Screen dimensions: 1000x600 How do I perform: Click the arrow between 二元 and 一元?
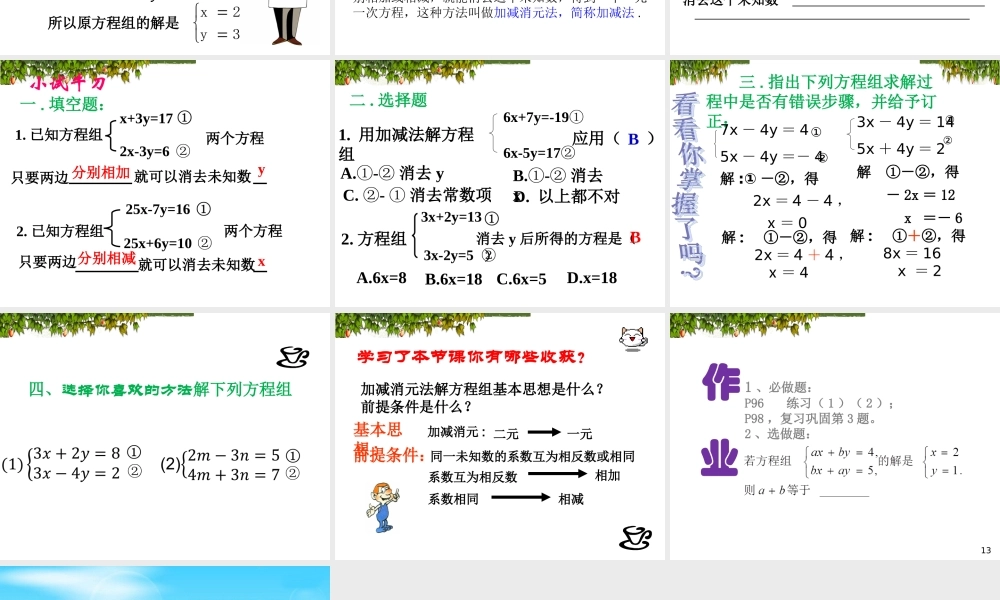coord(544,432)
